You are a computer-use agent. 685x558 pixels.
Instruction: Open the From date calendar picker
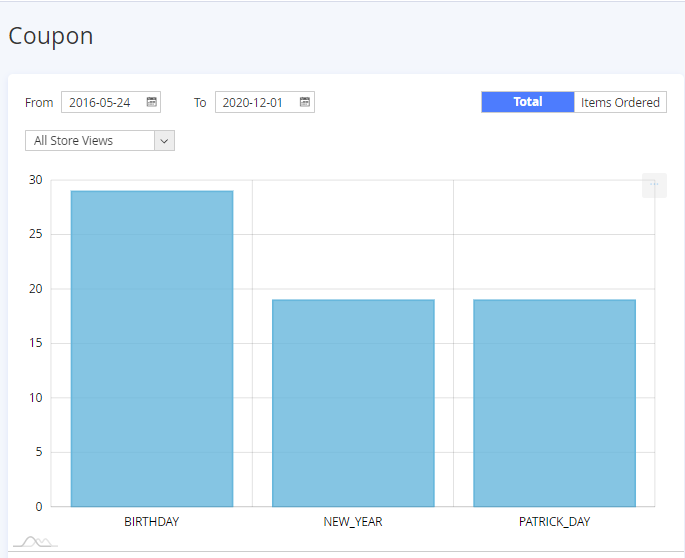tap(152, 102)
